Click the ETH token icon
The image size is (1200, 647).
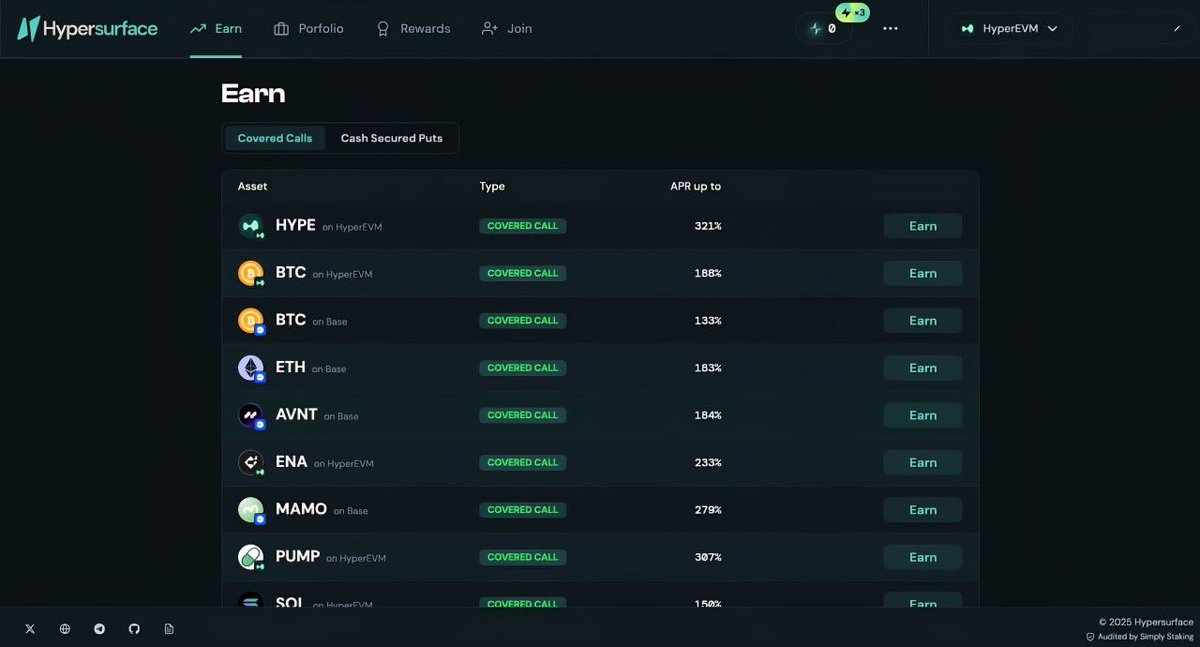click(251, 368)
